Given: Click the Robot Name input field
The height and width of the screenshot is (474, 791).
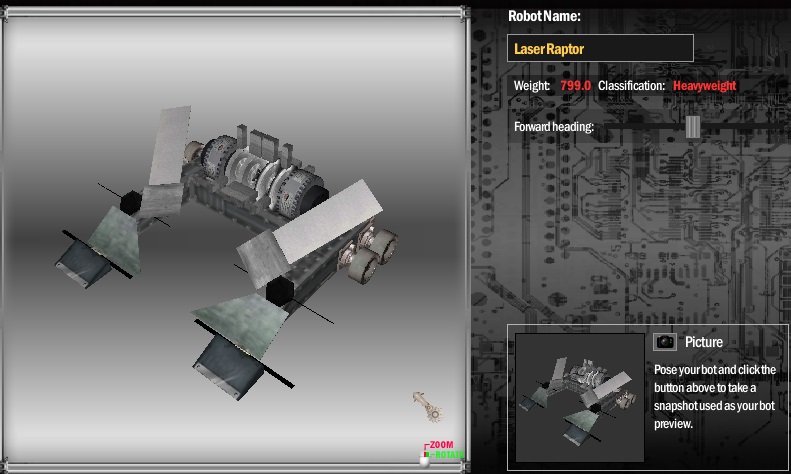Looking at the screenshot, I should pos(600,48).
